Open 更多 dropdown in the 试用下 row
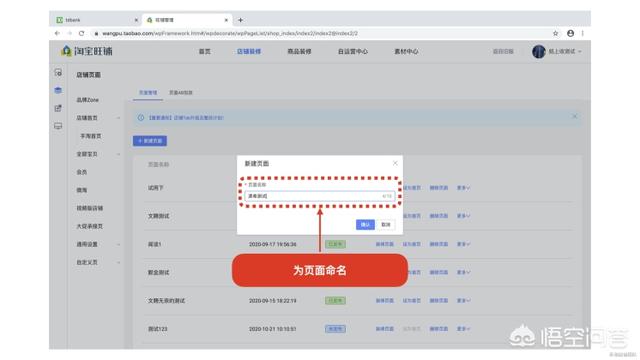 tap(463, 188)
